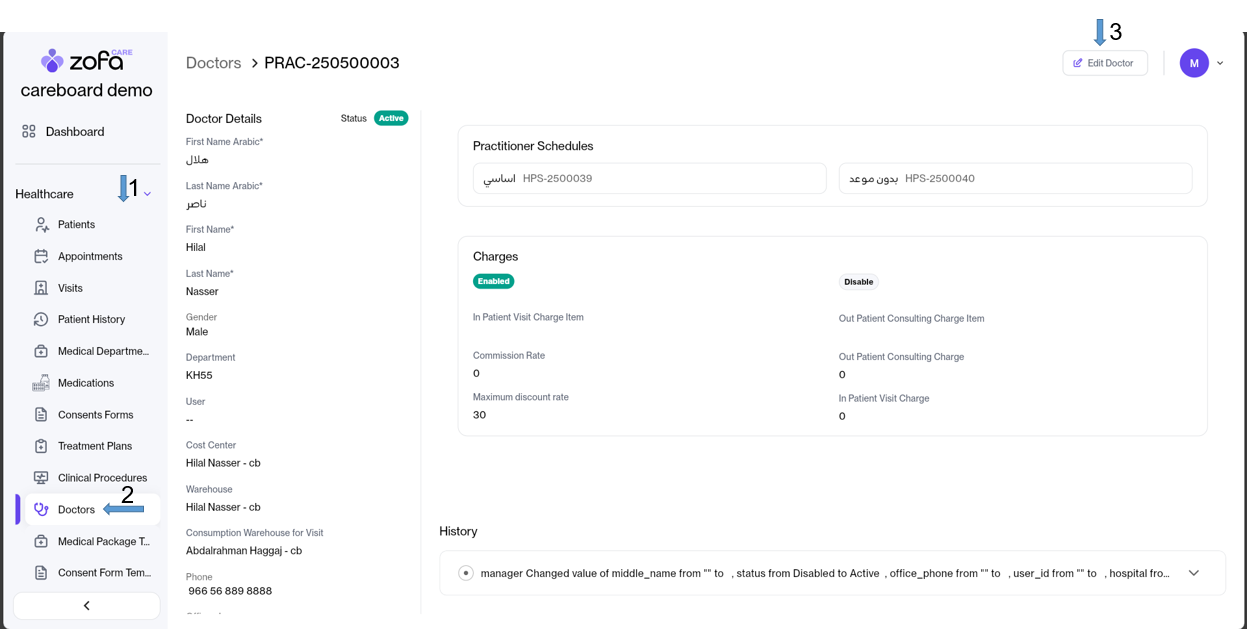Collapse the sidebar with left arrow
The height and width of the screenshot is (640, 1254).
[x=87, y=606]
